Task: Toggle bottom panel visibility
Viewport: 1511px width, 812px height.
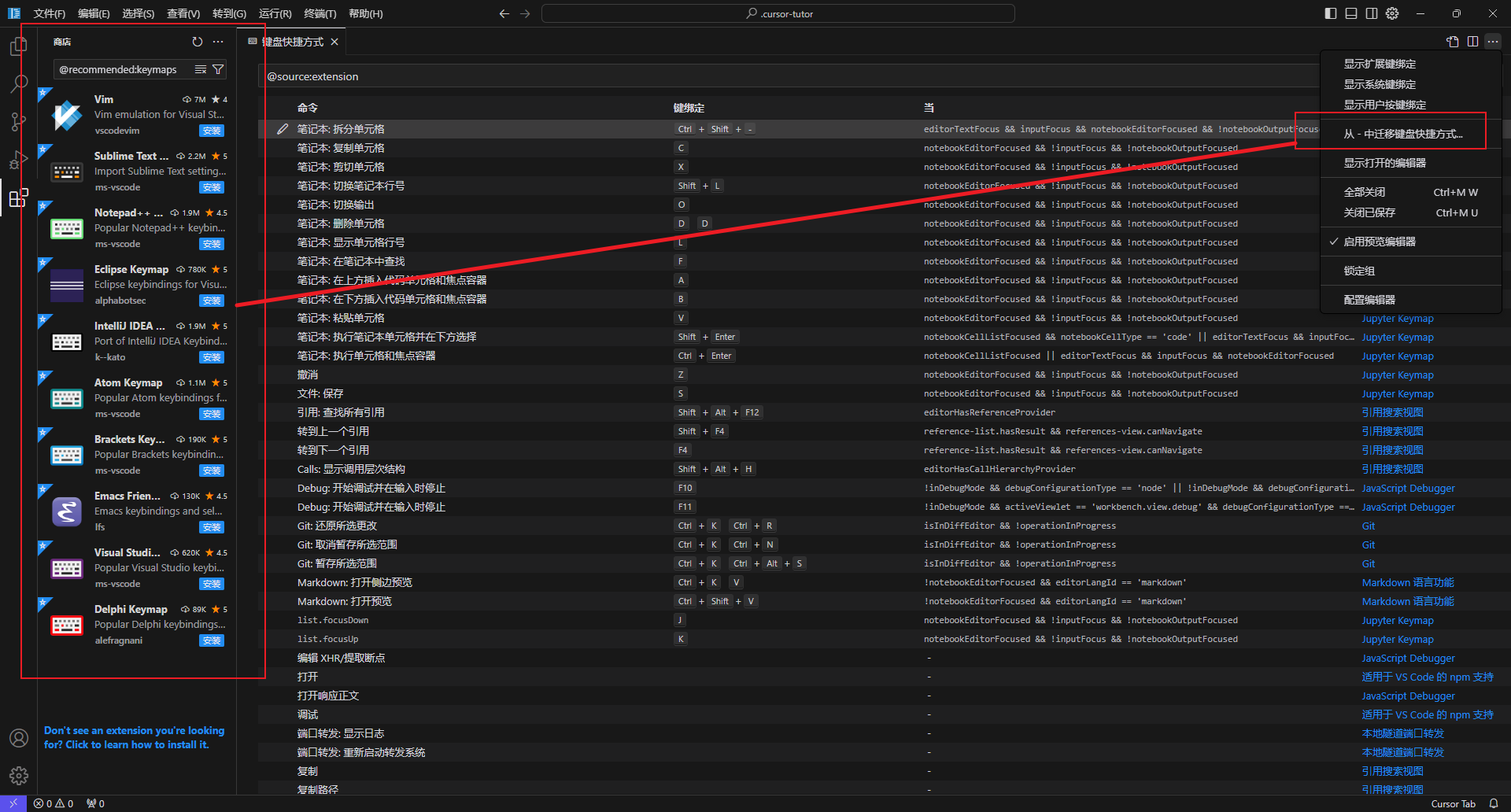Action: pyautogui.click(x=1351, y=13)
